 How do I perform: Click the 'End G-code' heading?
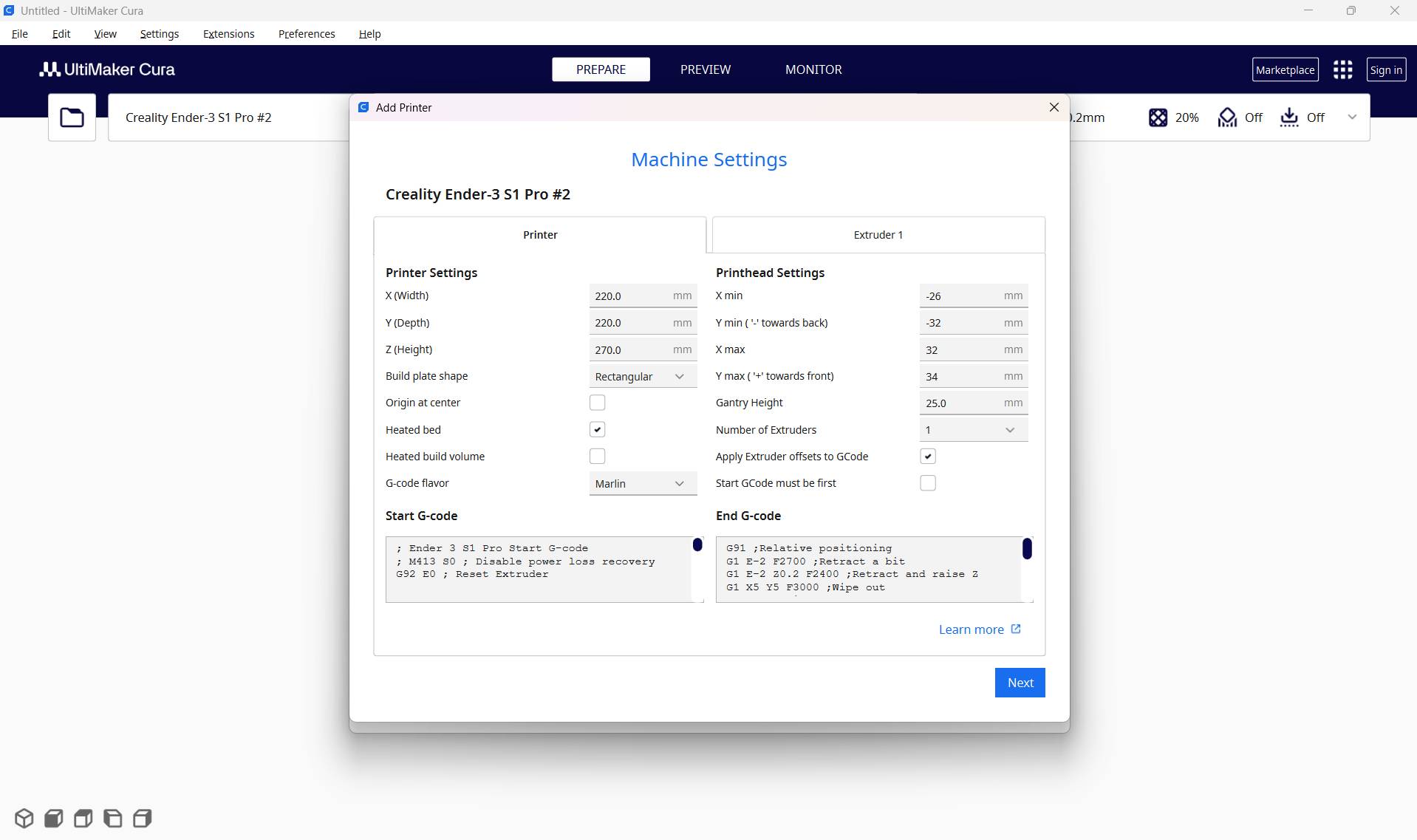tap(748, 516)
